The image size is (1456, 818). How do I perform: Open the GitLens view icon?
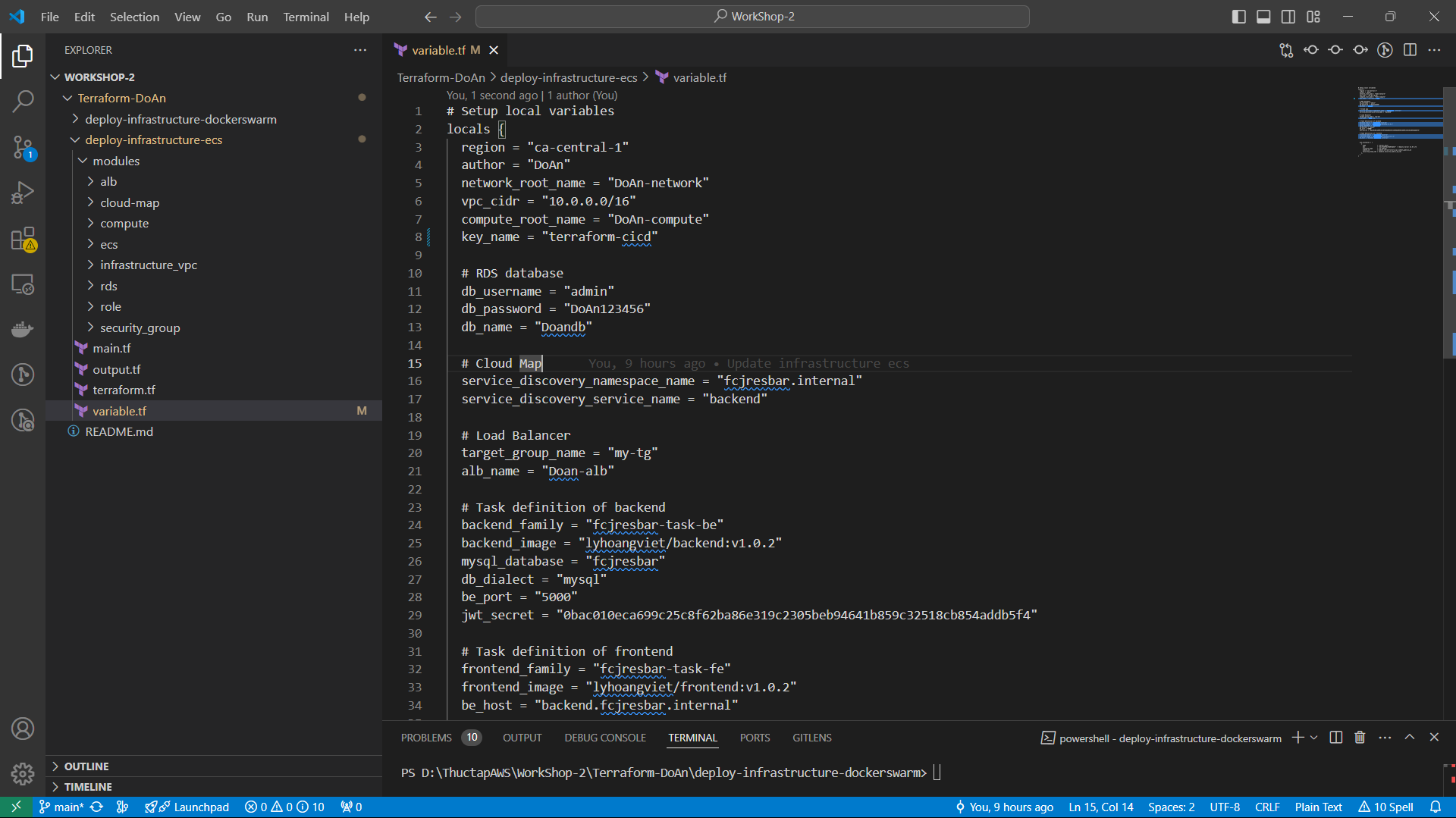23,375
